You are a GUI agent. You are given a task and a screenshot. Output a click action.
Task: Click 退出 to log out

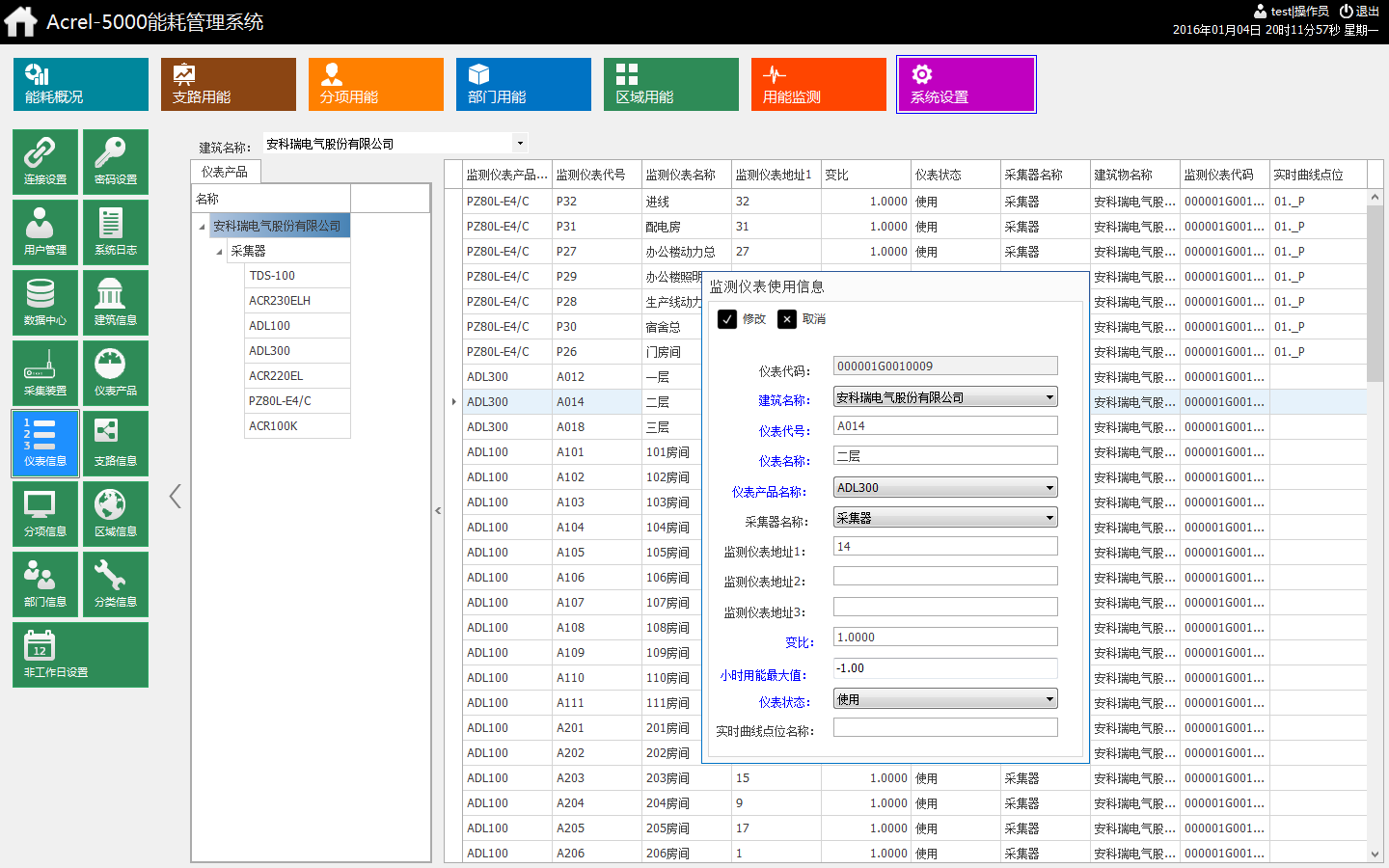tap(1359, 12)
